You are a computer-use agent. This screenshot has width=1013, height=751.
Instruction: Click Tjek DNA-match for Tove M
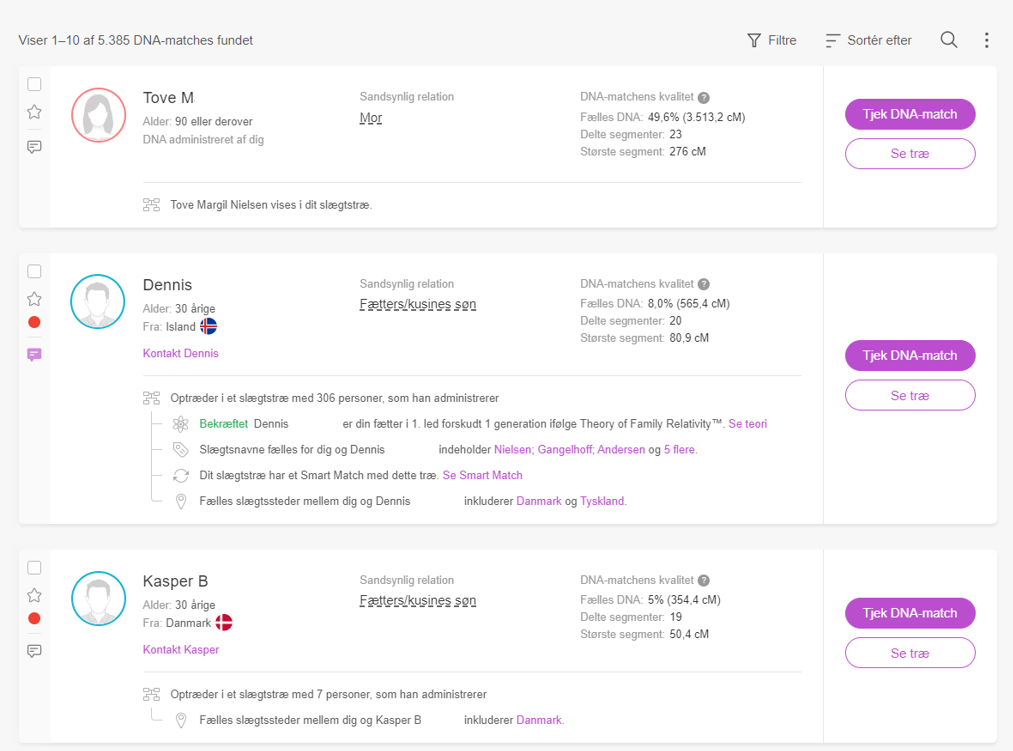(x=910, y=114)
